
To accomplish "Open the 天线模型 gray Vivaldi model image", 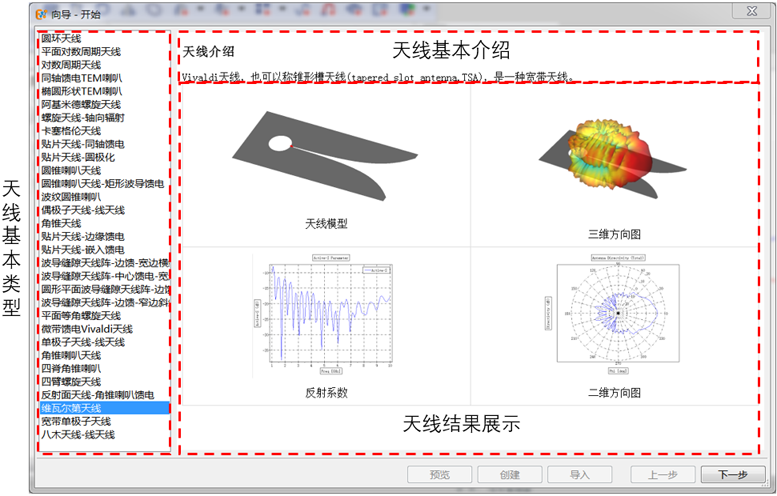I will [325, 156].
